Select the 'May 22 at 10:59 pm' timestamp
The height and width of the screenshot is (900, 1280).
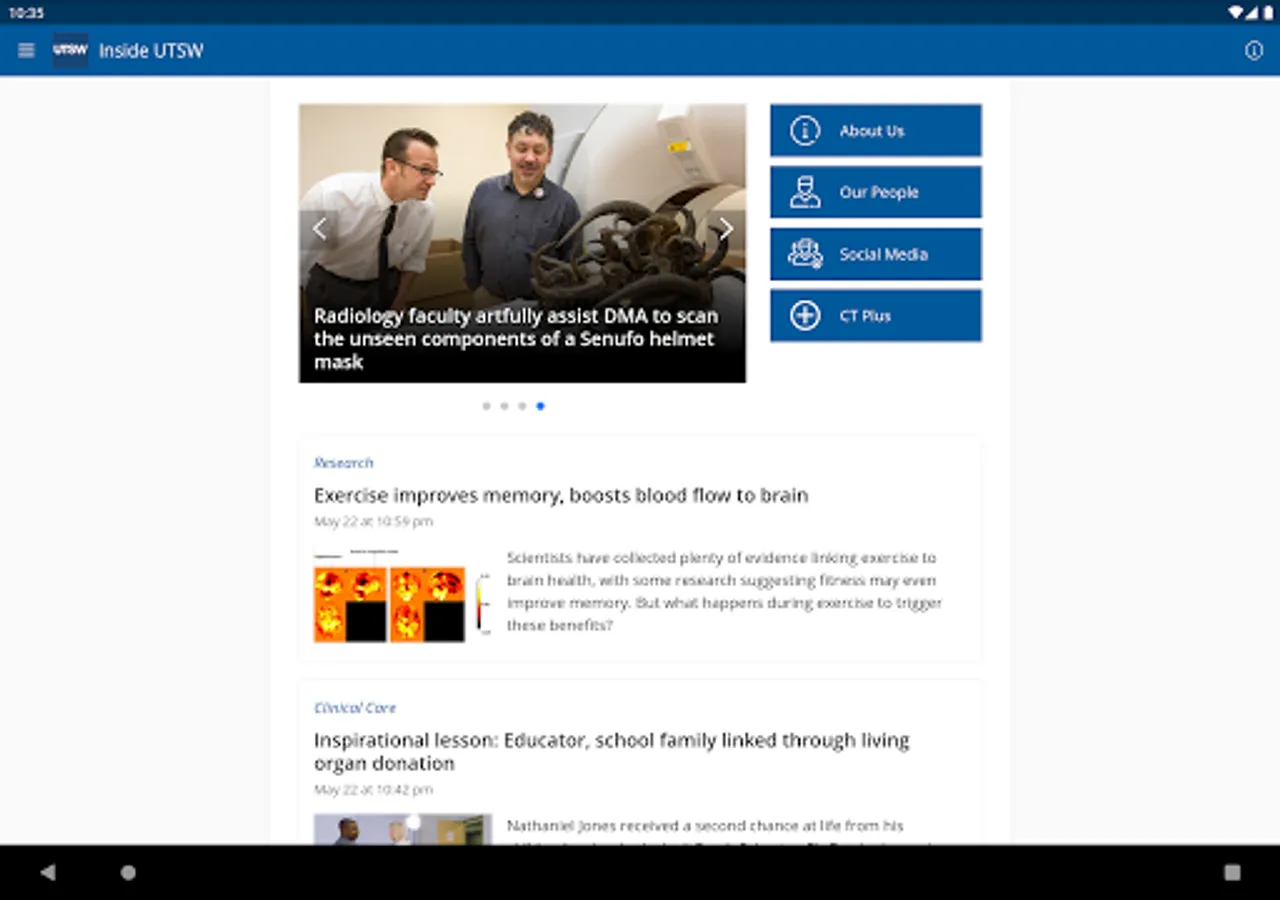pos(373,522)
